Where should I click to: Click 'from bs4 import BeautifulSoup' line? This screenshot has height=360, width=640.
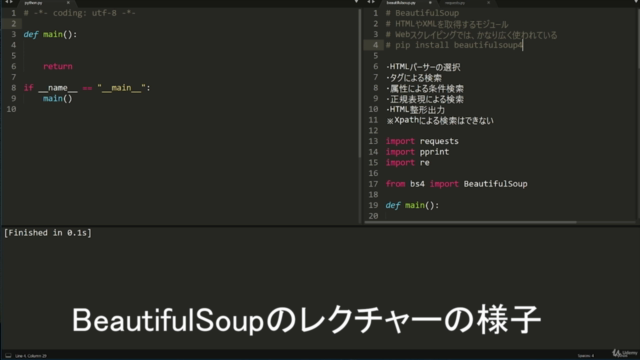click(456, 184)
